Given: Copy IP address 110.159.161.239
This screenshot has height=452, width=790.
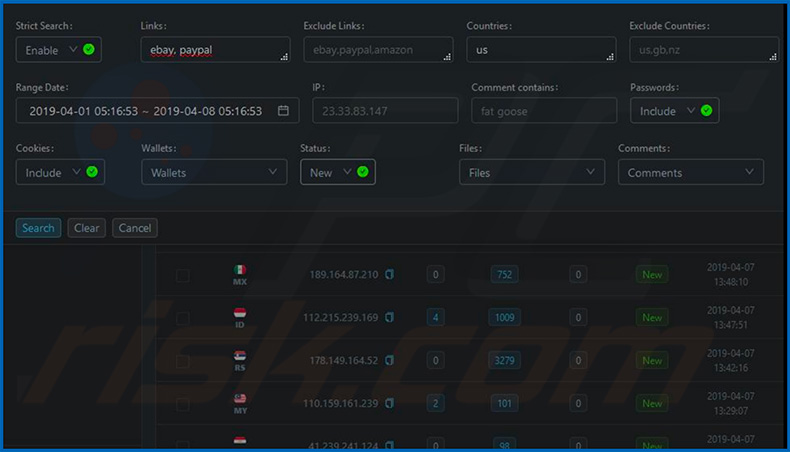Looking at the screenshot, I should pyautogui.click(x=390, y=404).
